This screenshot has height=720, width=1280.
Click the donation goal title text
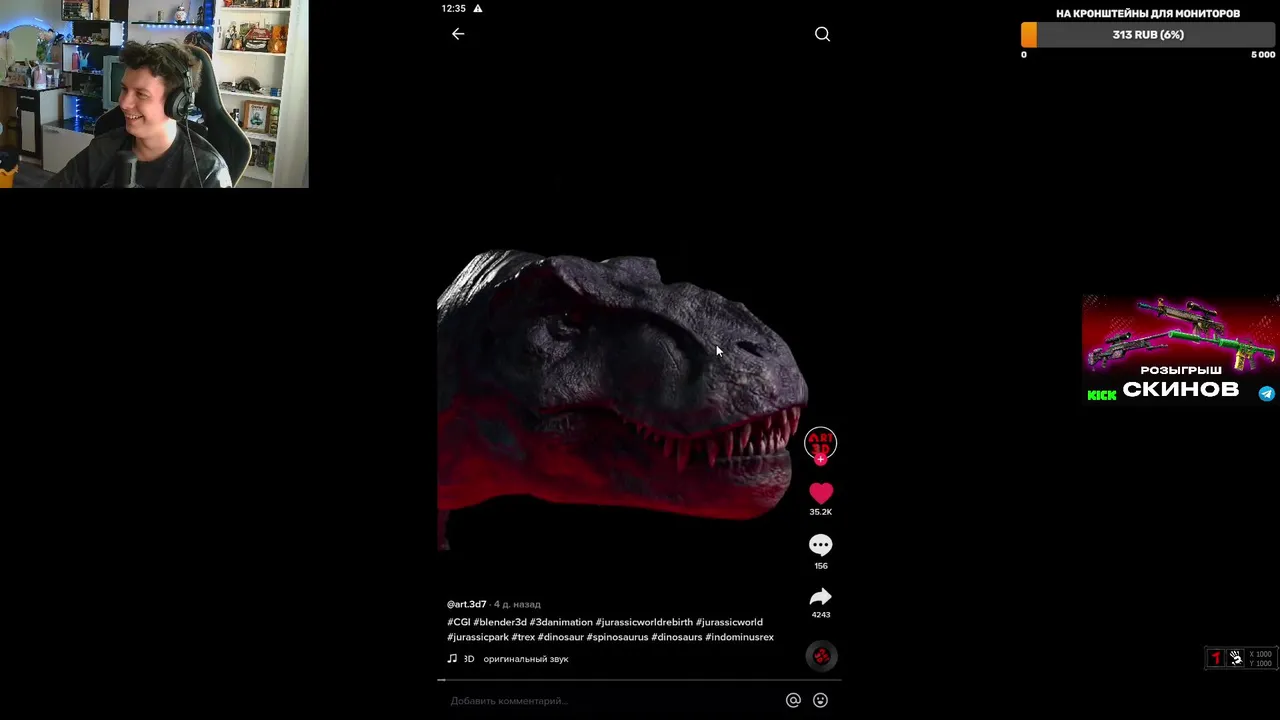click(x=1148, y=13)
